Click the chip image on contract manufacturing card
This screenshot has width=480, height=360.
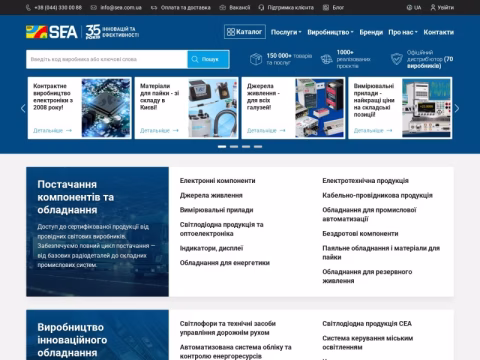106,108
